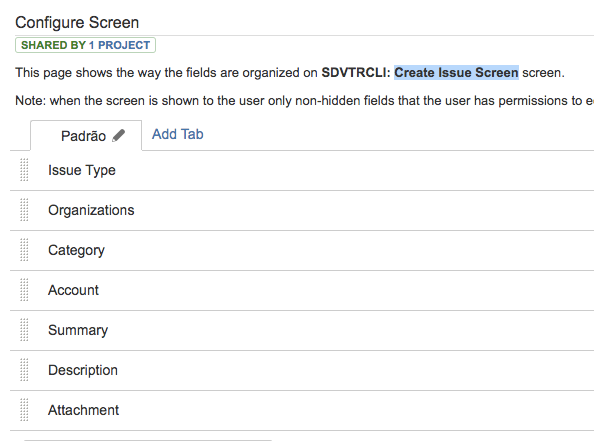Select the Issue Type field row
Image resolution: width=594 pixels, height=441 pixels.
(302, 170)
